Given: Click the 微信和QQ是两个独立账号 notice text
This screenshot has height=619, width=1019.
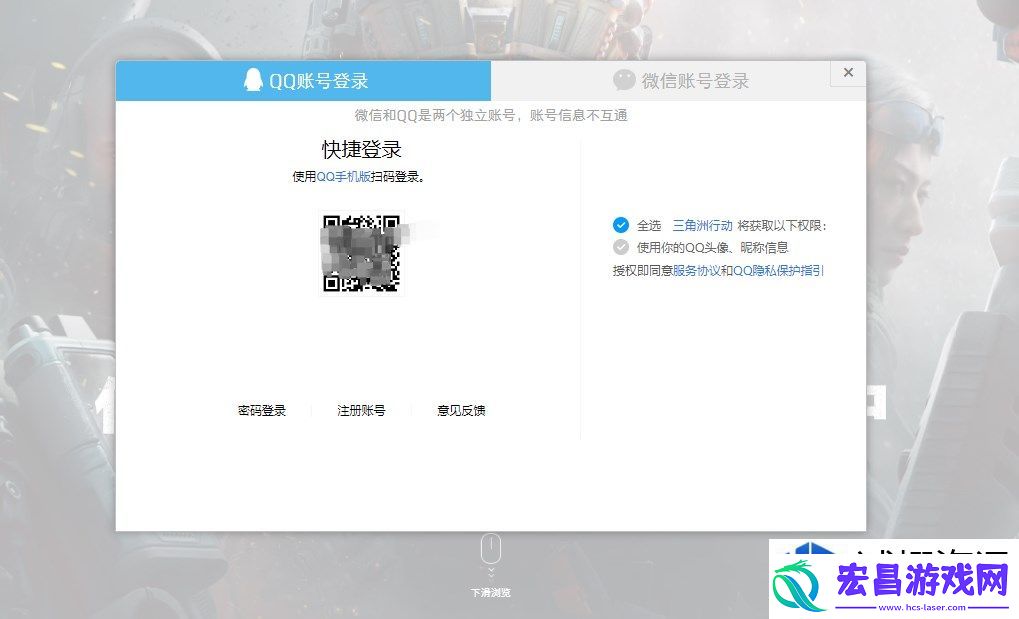Looking at the screenshot, I should pos(491,116).
